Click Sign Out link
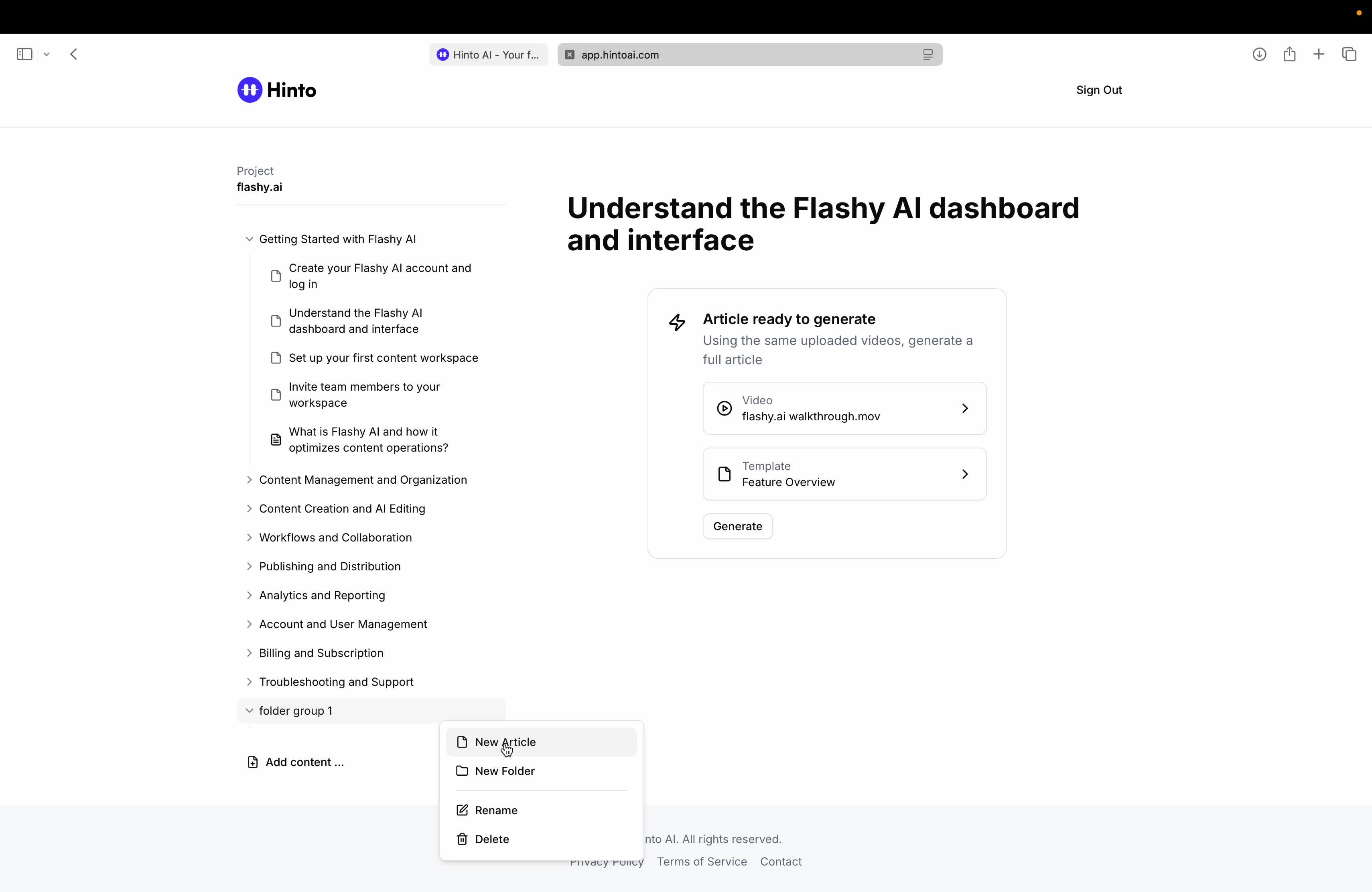The height and width of the screenshot is (892, 1372). click(x=1099, y=90)
